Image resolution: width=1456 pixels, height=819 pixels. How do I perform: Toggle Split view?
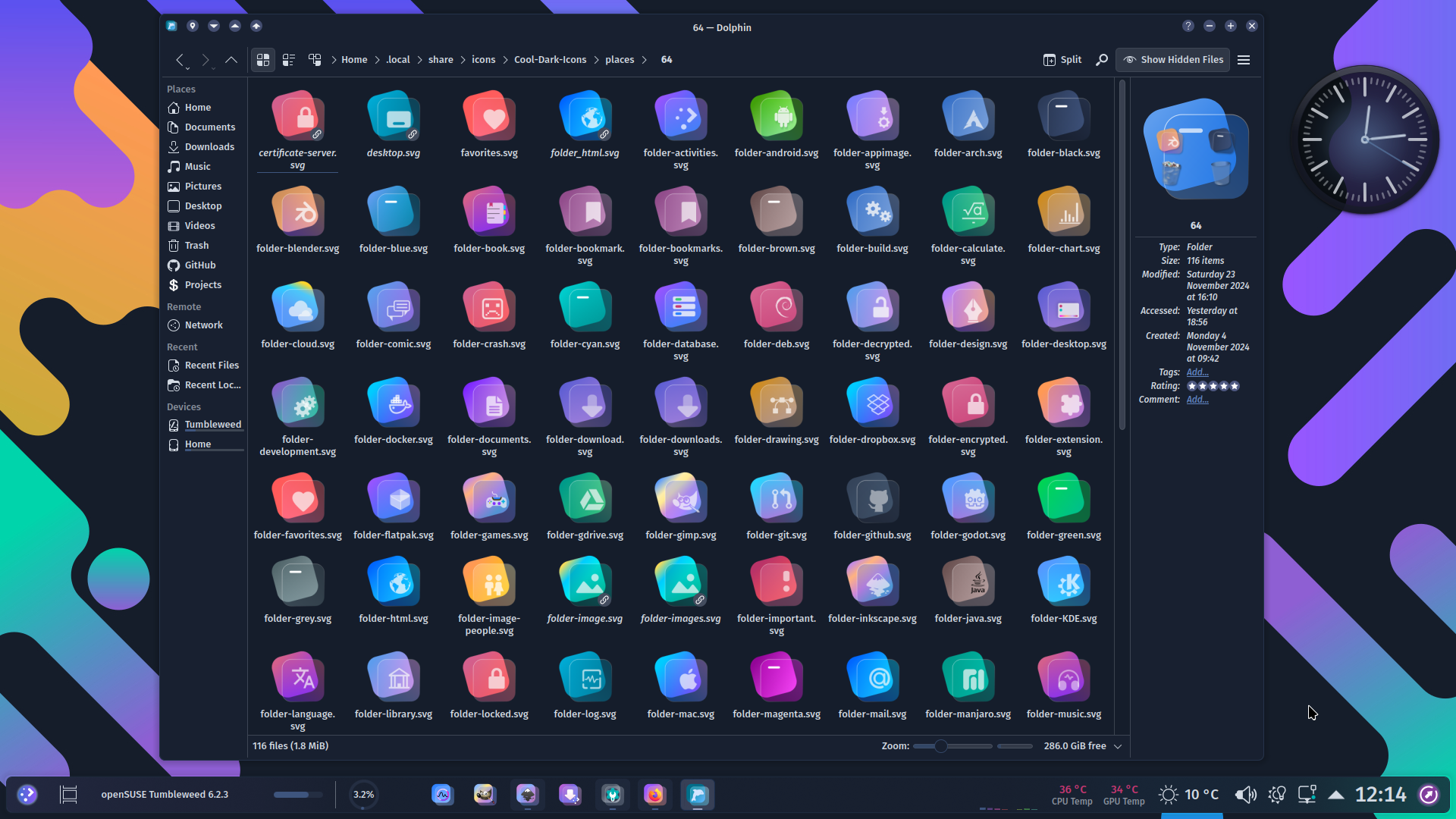[x=1062, y=60]
